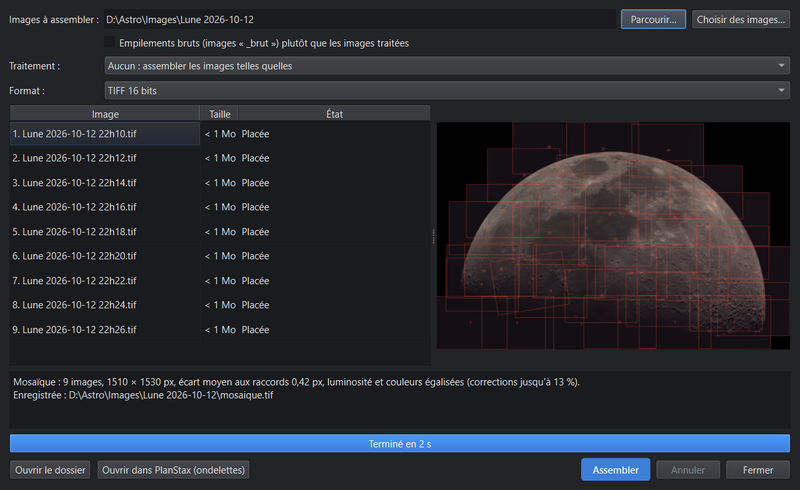Click Ouvrir dans PlanStax (ondelettes) button
The height and width of the screenshot is (490, 800).
(173, 470)
